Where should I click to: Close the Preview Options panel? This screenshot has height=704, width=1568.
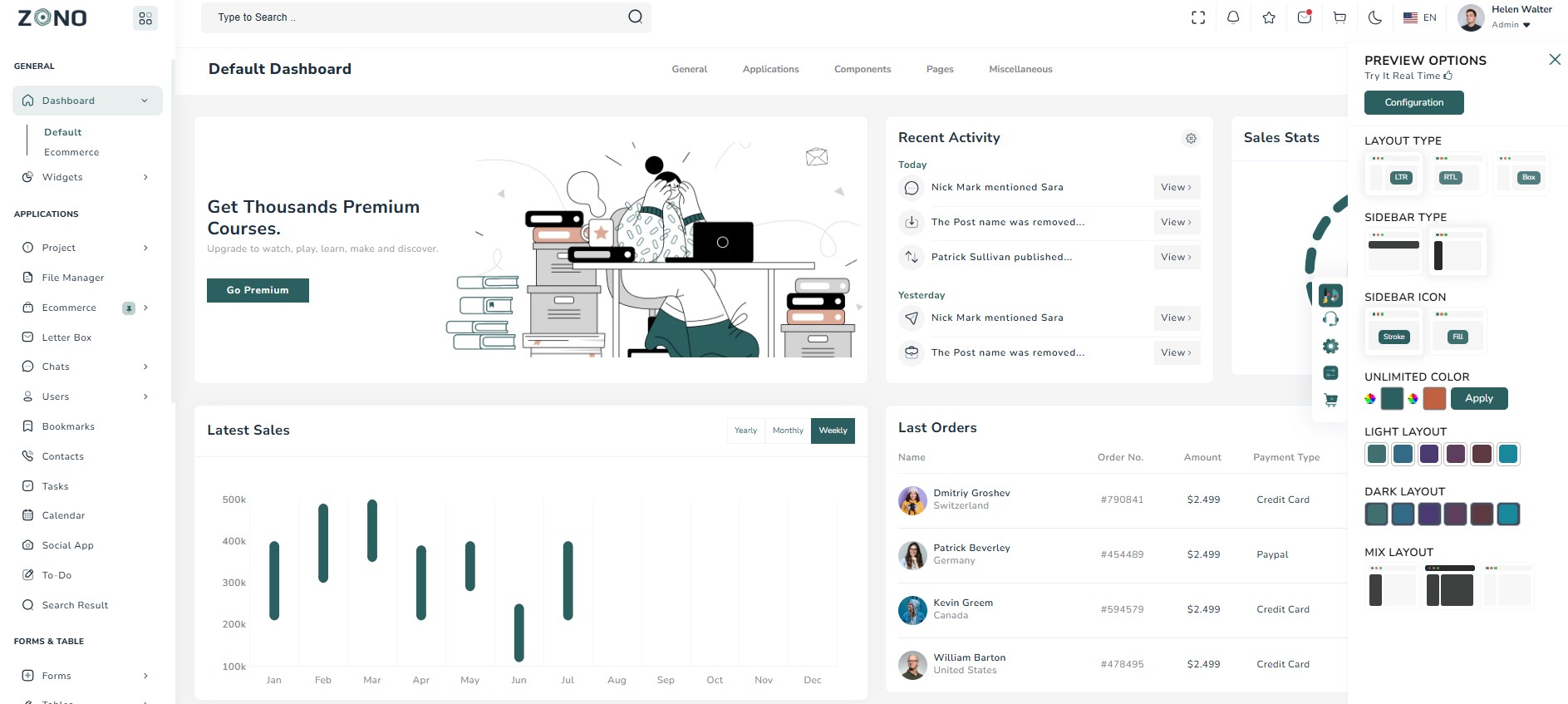[x=1555, y=59]
